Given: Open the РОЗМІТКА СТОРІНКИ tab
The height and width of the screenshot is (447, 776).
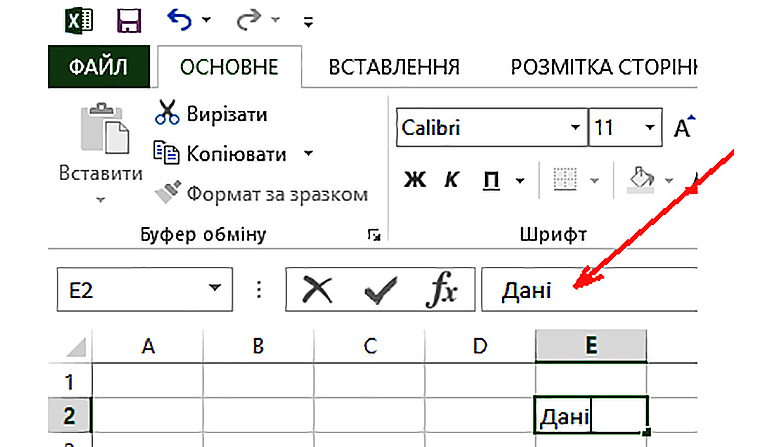Looking at the screenshot, I should [x=604, y=67].
